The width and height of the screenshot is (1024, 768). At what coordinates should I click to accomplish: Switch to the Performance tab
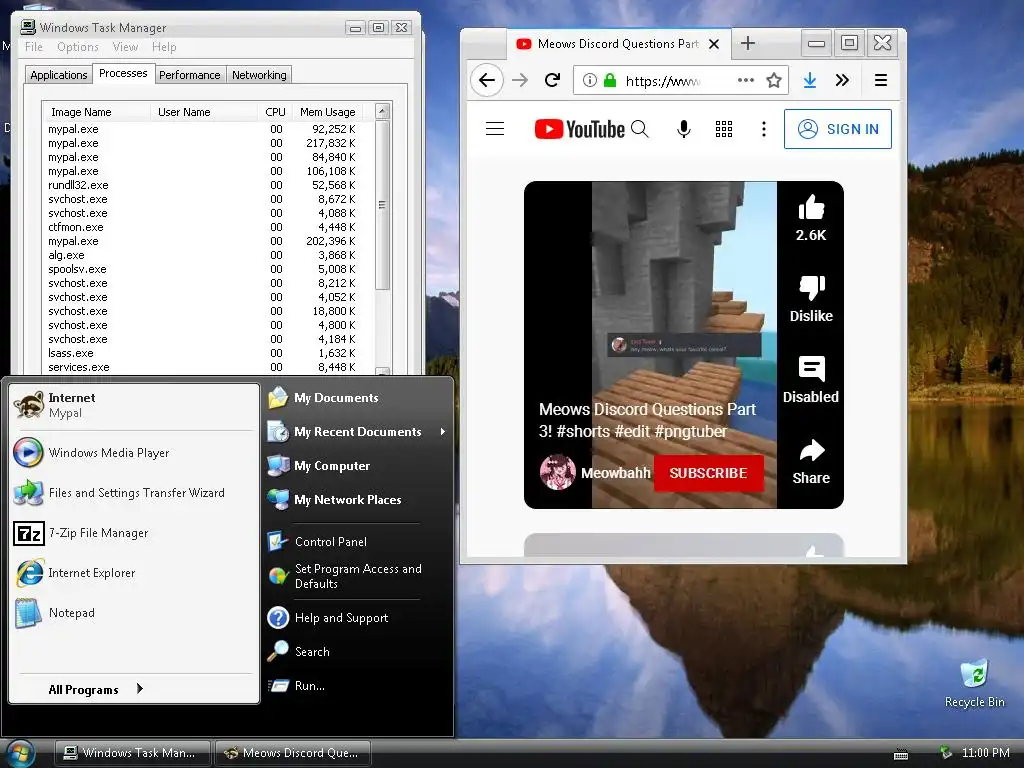pyautogui.click(x=189, y=75)
